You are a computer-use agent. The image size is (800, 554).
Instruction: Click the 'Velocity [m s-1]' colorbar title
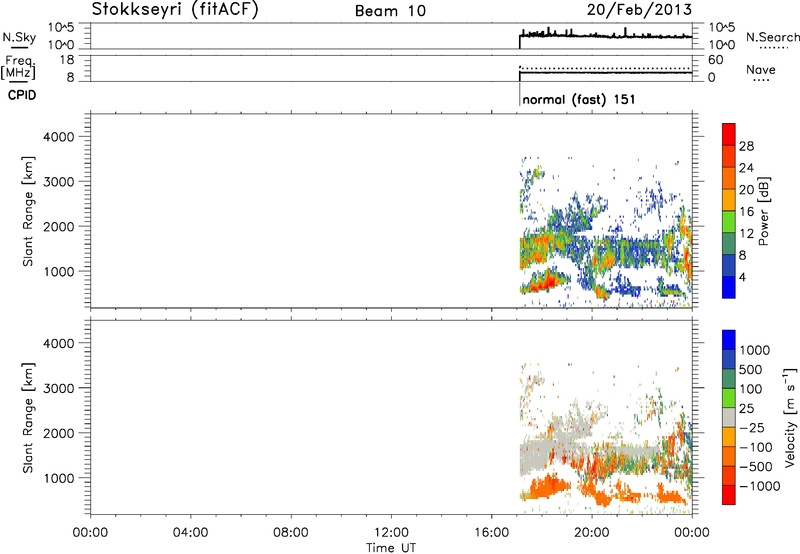pos(790,417)
